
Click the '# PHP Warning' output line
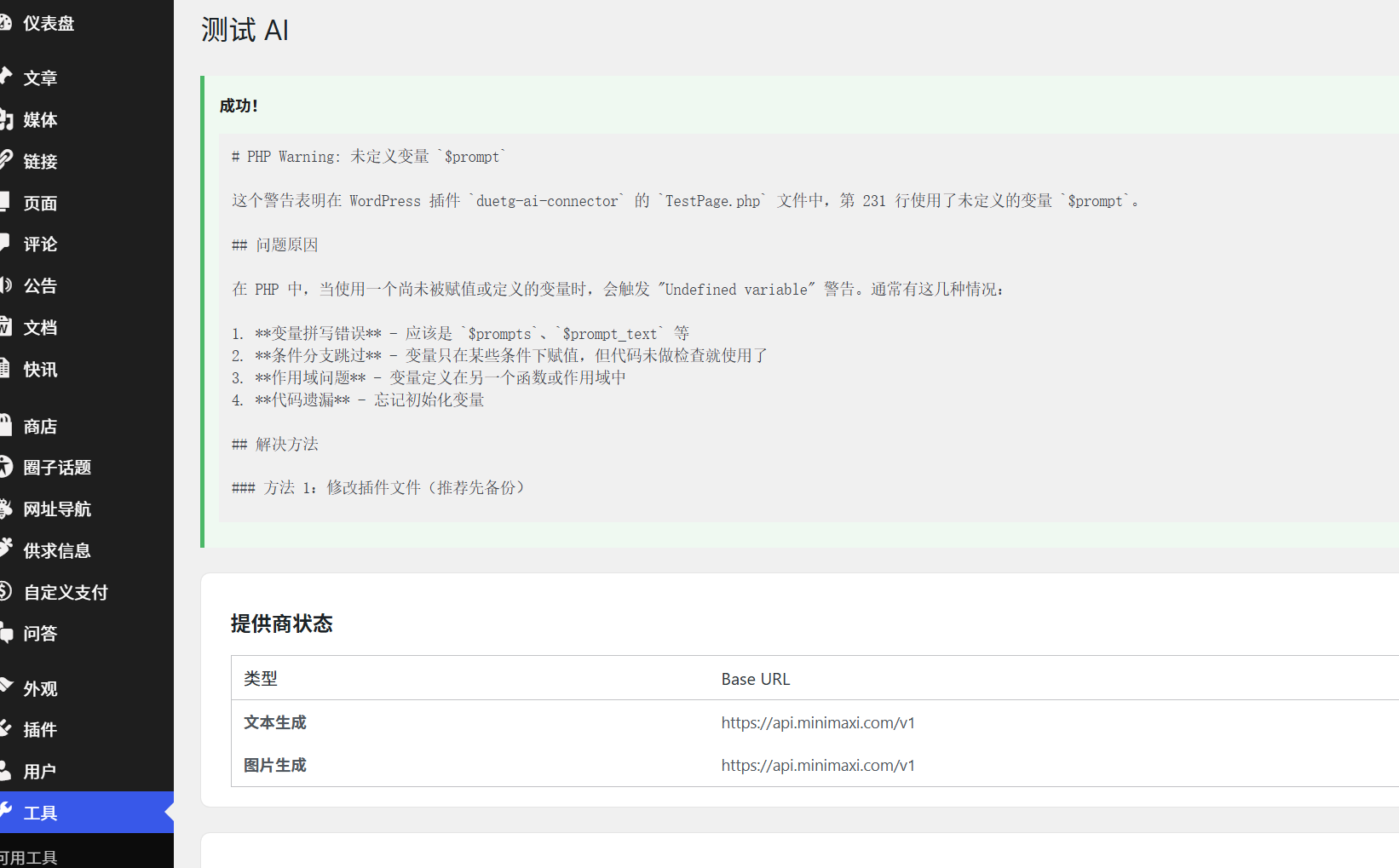pyautogui.click(x=369, y=157)
